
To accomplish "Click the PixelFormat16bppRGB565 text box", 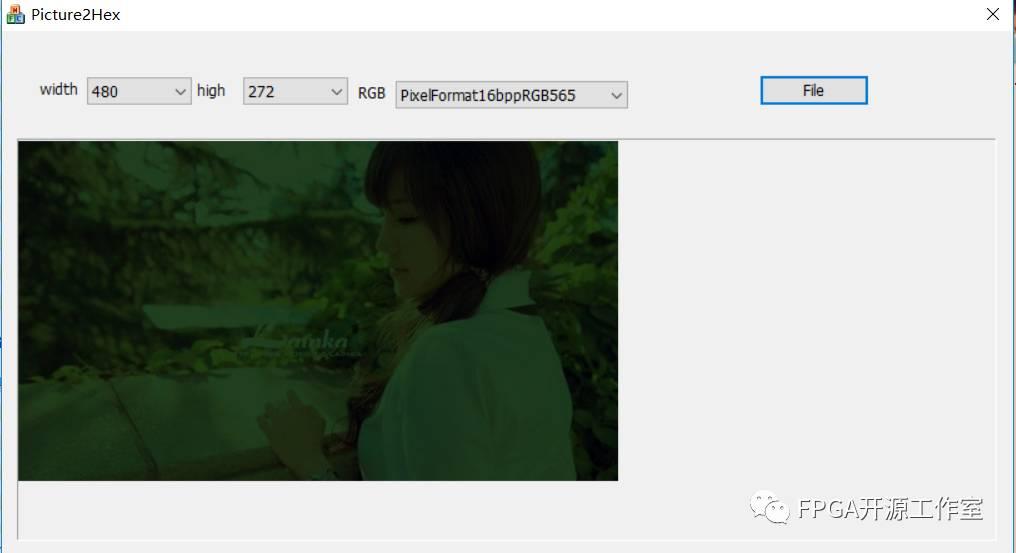I will pyautogui.click(x=500, y=96).
